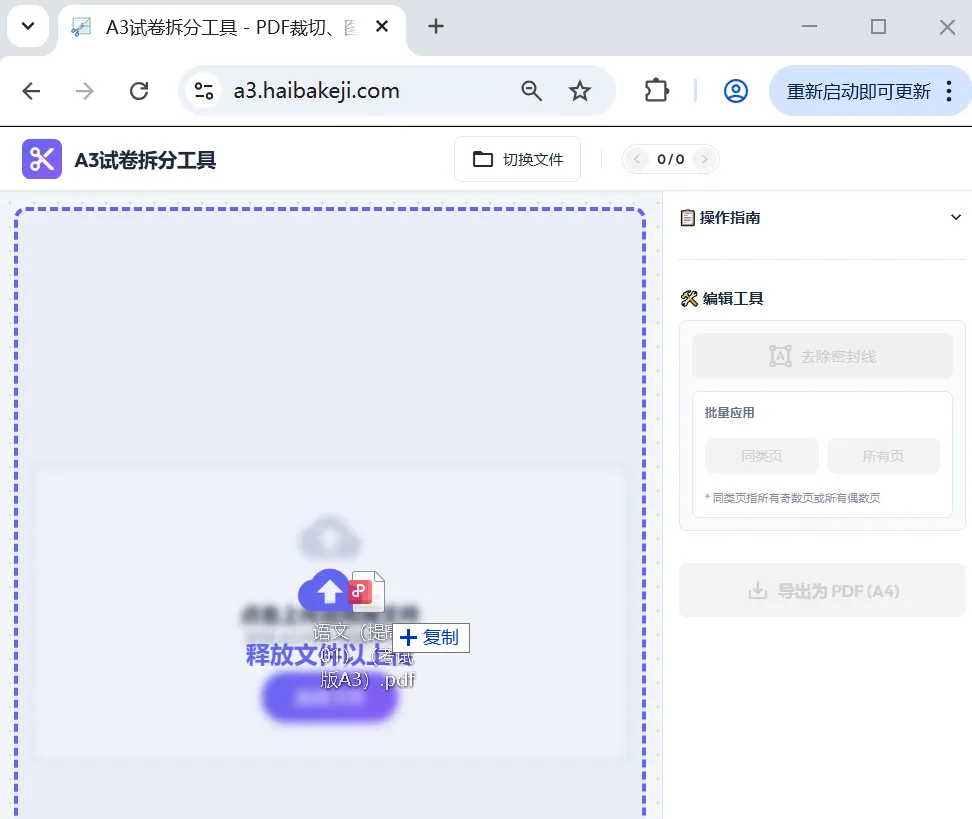This screenshot has height=819, width=972.
Task: Click the 操作指南 clipboard icon
Action: tap(687, 218)
